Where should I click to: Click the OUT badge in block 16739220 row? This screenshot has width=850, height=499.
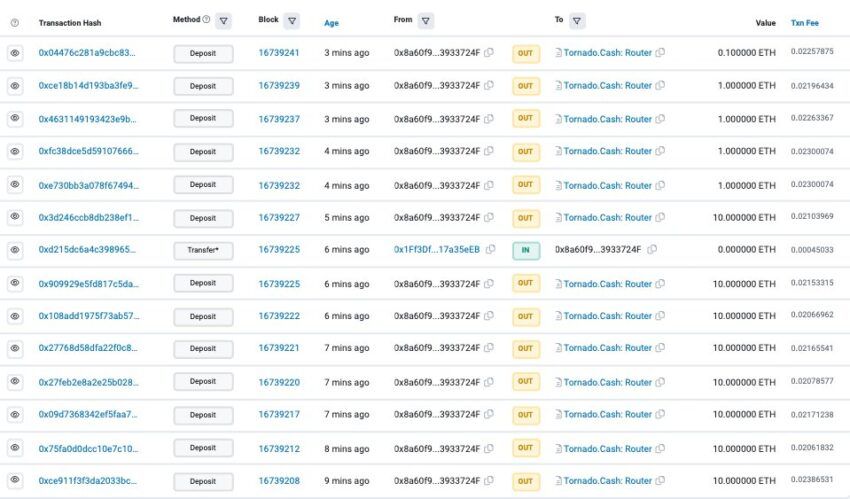point(526,381)
